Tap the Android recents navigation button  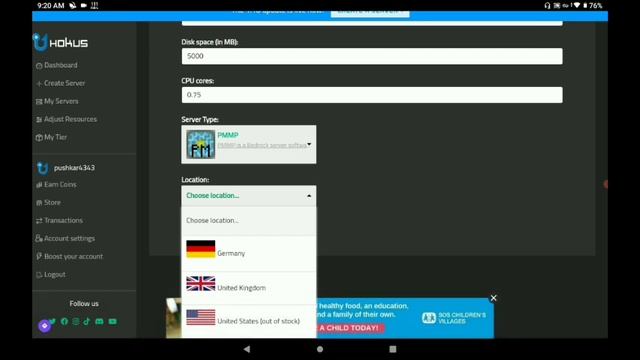(393, 349)
